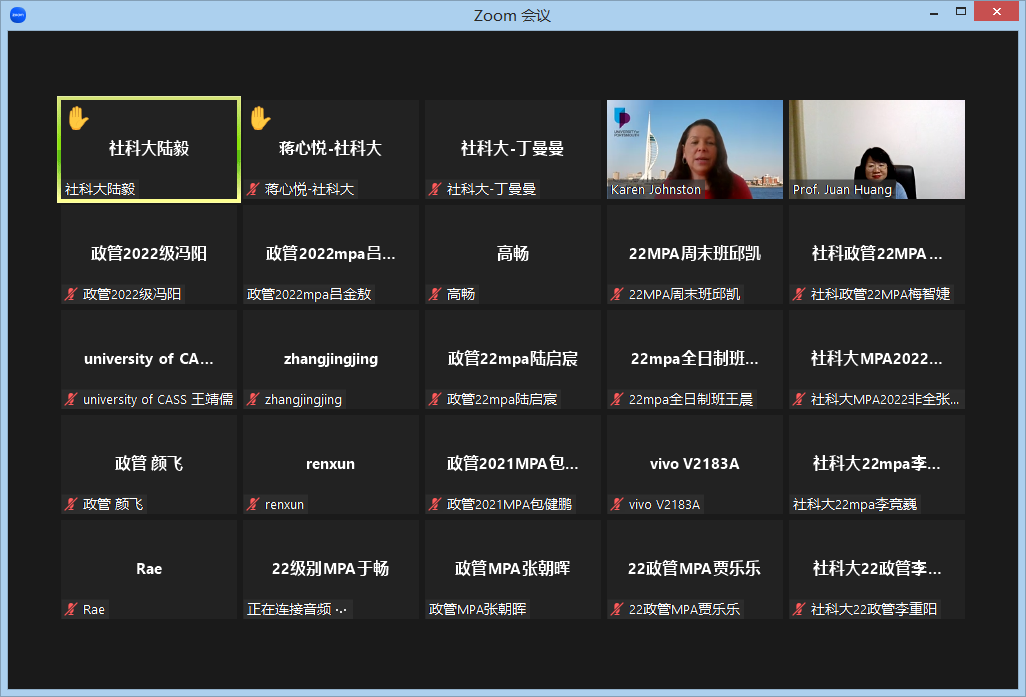The image size is (1026, 697).
Task: Click the Zoom logo in title bar
Action: 18,14
